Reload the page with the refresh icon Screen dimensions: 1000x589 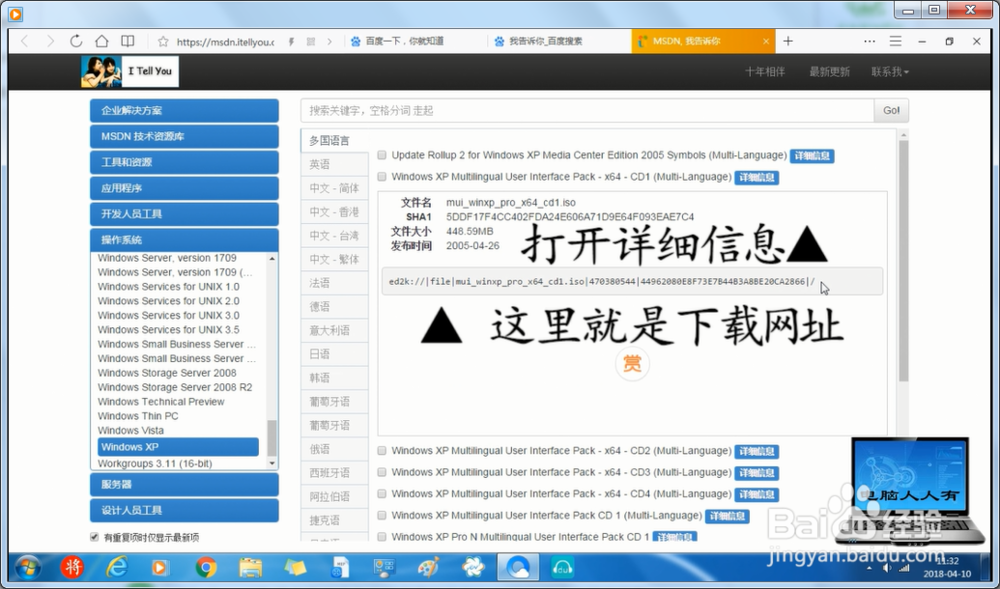tap(76, 41)
